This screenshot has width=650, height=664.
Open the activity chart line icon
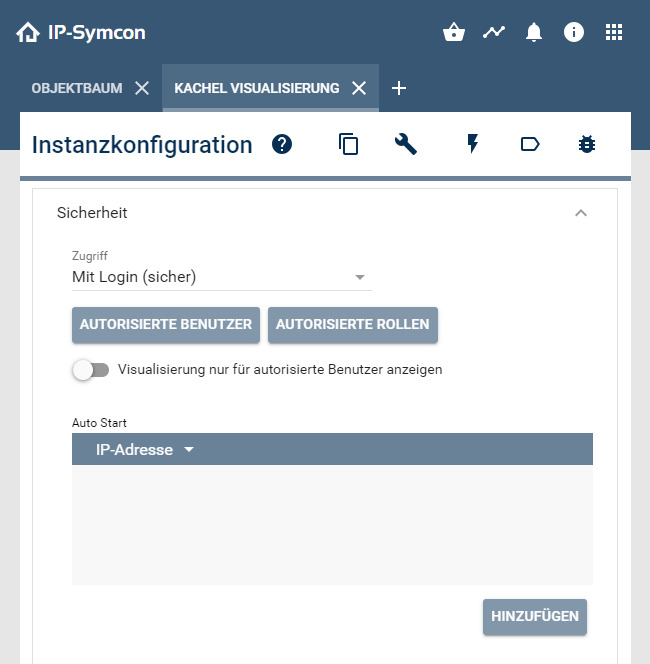(x=494, y=32)
